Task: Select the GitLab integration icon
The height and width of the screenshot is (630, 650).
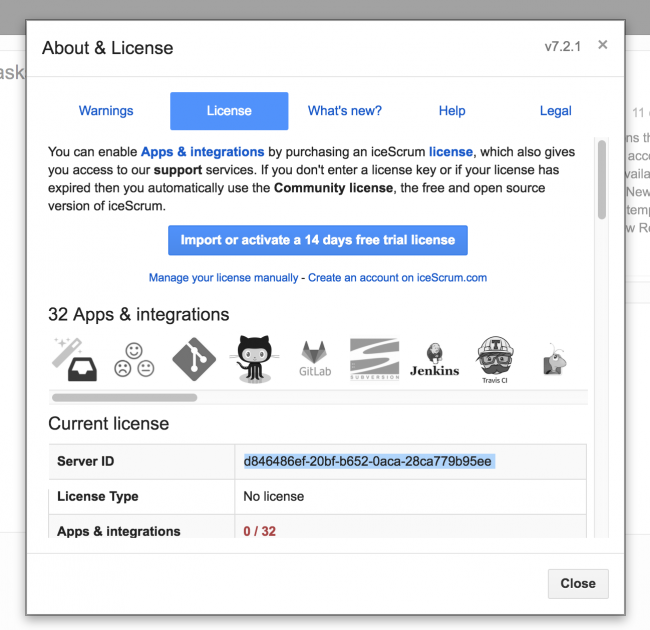Action: 314,358
